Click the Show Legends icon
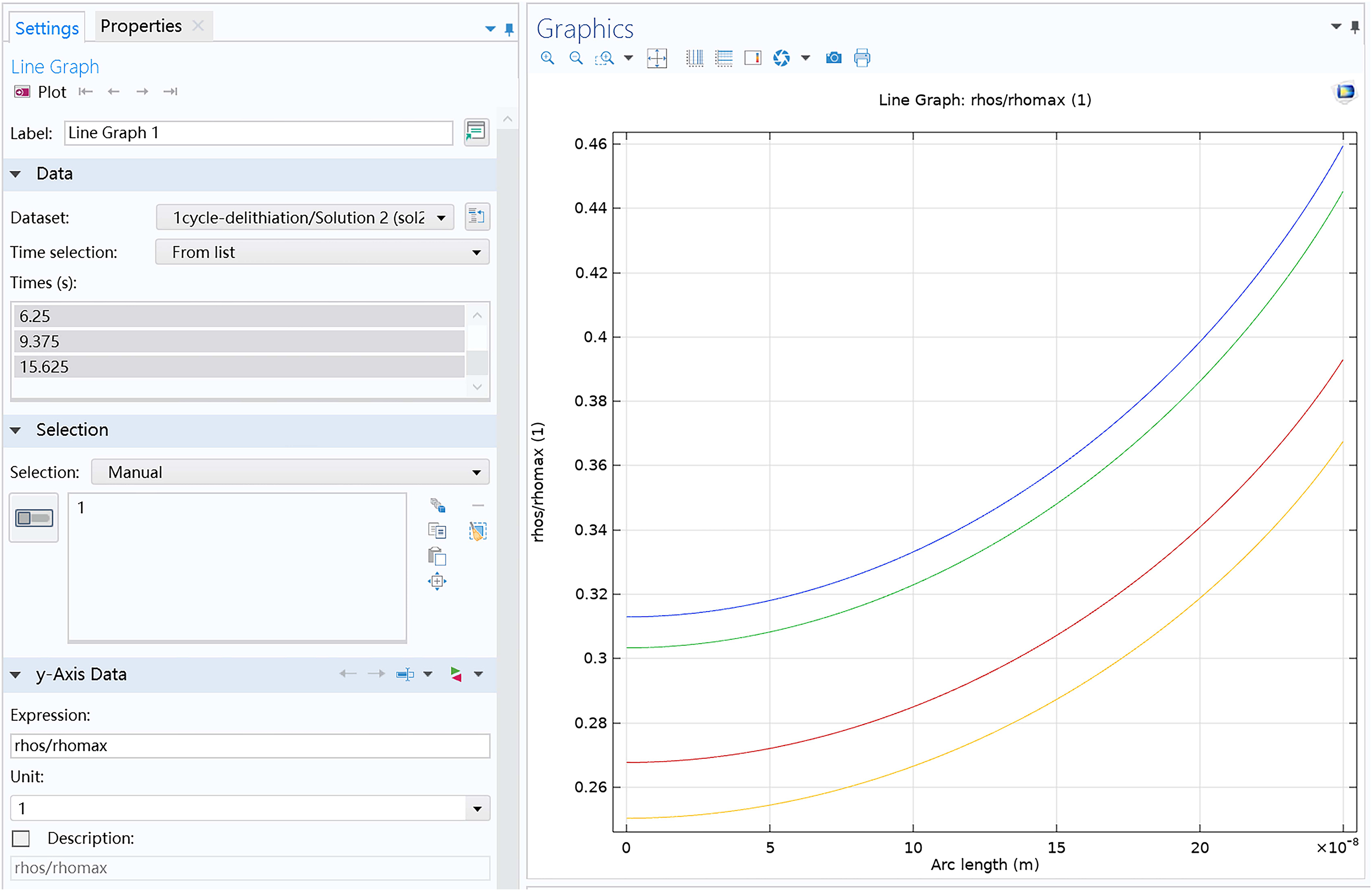Screen dimensions: 1372x891 pyautogui.click(x=752, y=58)
